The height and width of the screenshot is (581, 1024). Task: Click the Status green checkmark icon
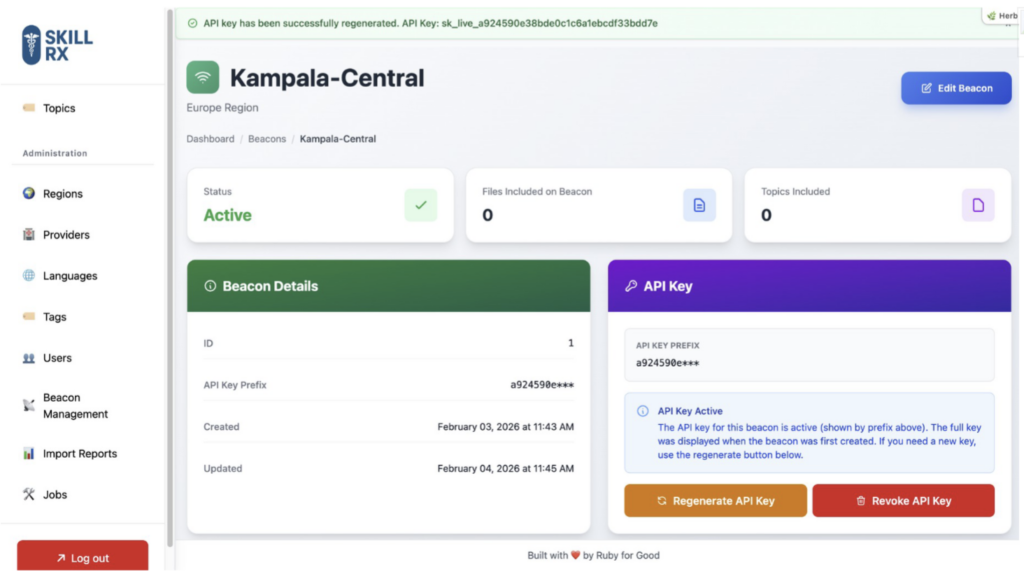421,205
